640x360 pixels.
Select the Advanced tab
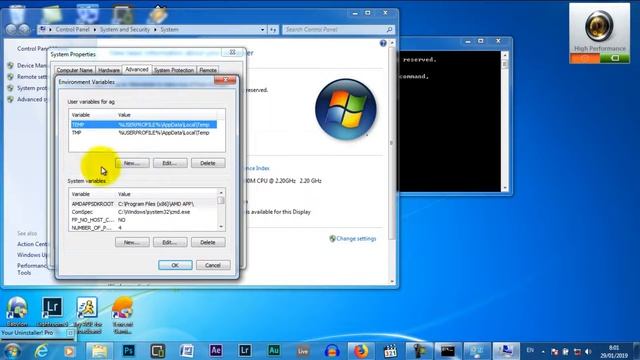click(137, 69)
